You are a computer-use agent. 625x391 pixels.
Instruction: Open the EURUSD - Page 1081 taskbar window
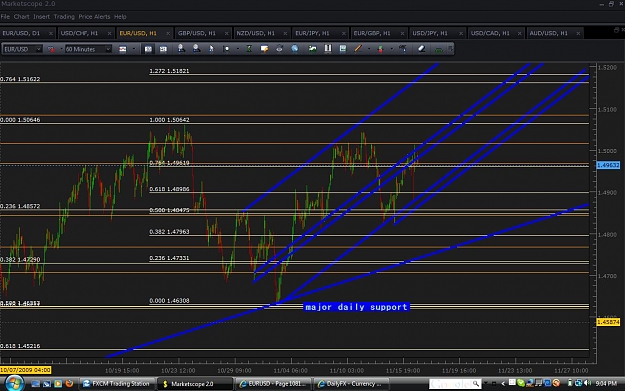[x=273, y=384]
